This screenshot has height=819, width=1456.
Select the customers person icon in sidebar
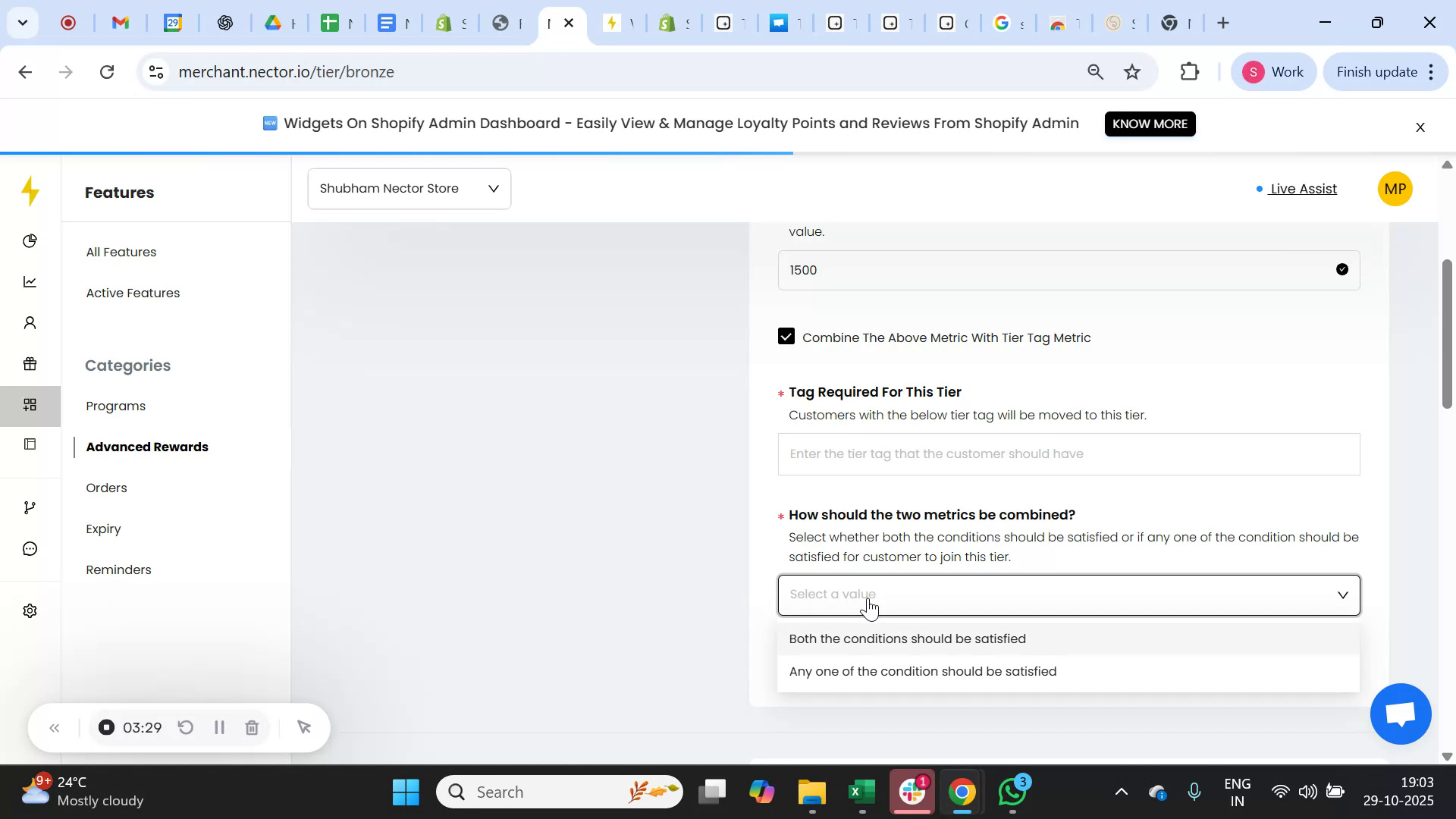tap(30, 322)
